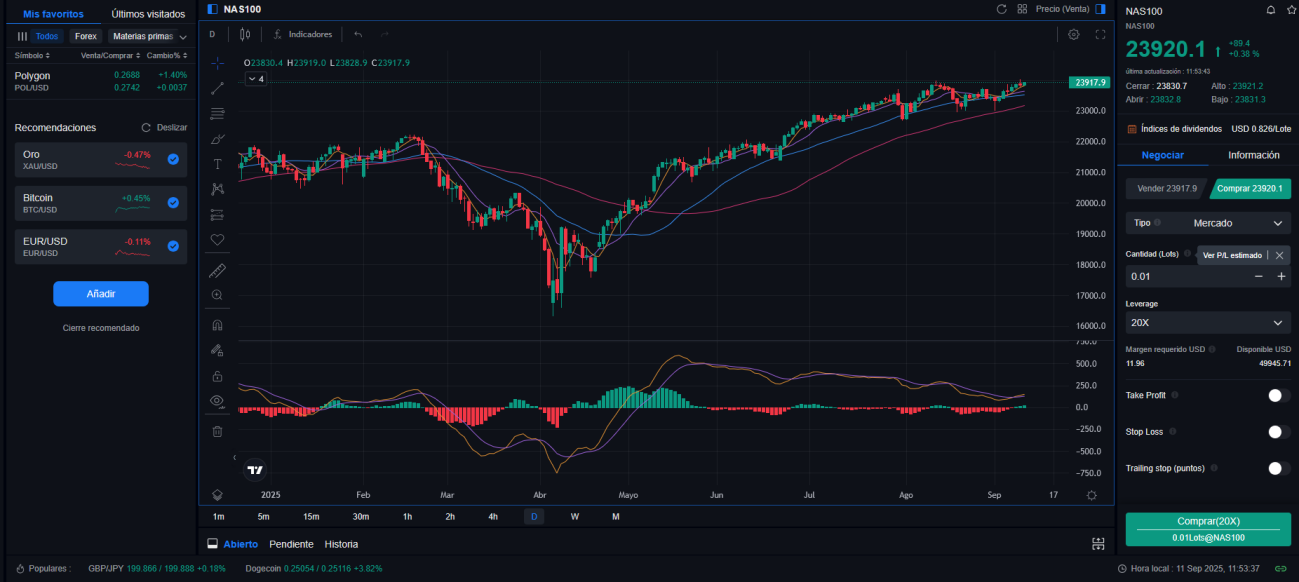Toggle the right side panel icon
The height and width of the screenshot is (582, 1299).
pos(1103,9)
